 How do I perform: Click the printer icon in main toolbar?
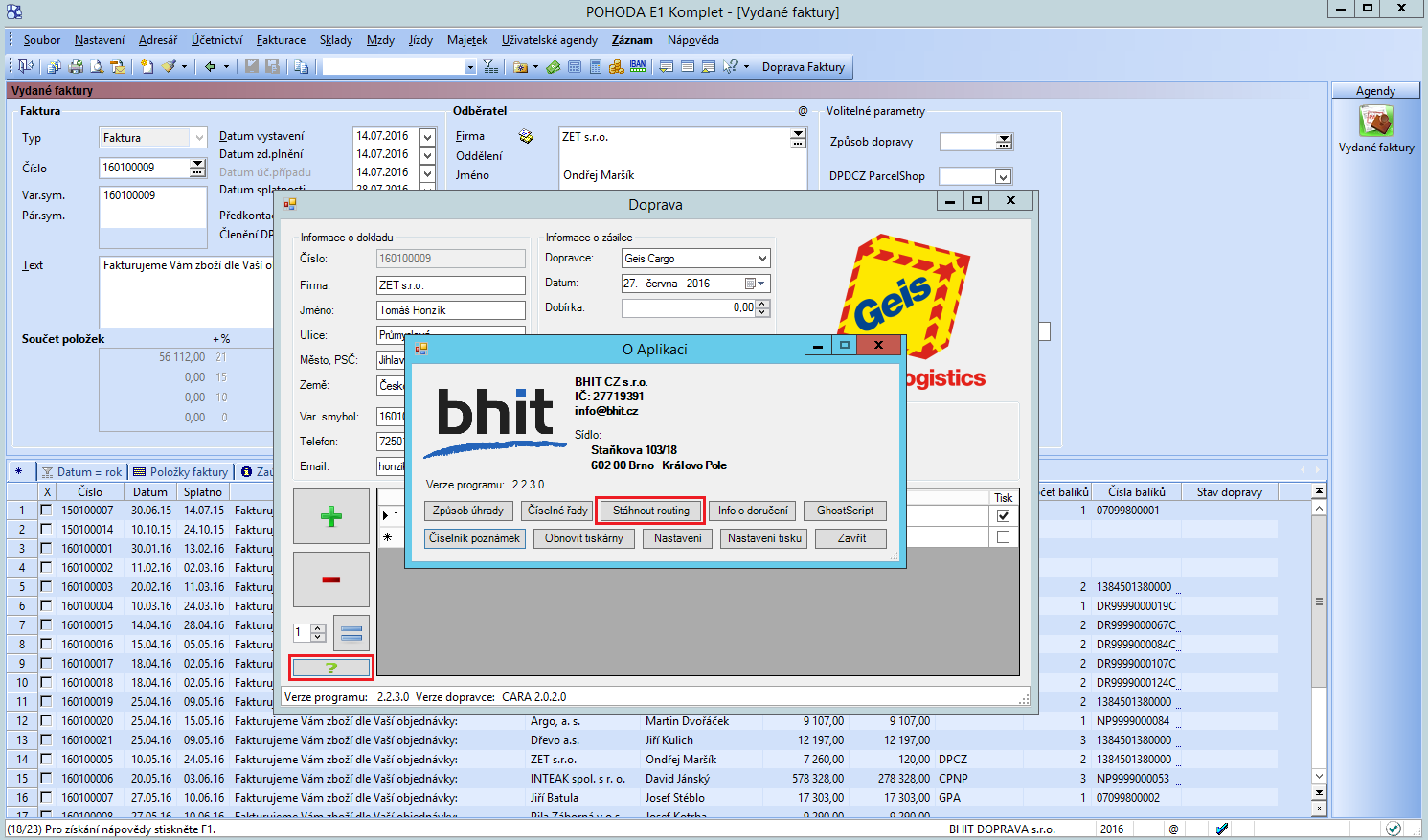pyautogui.click(x=76, y=66)
